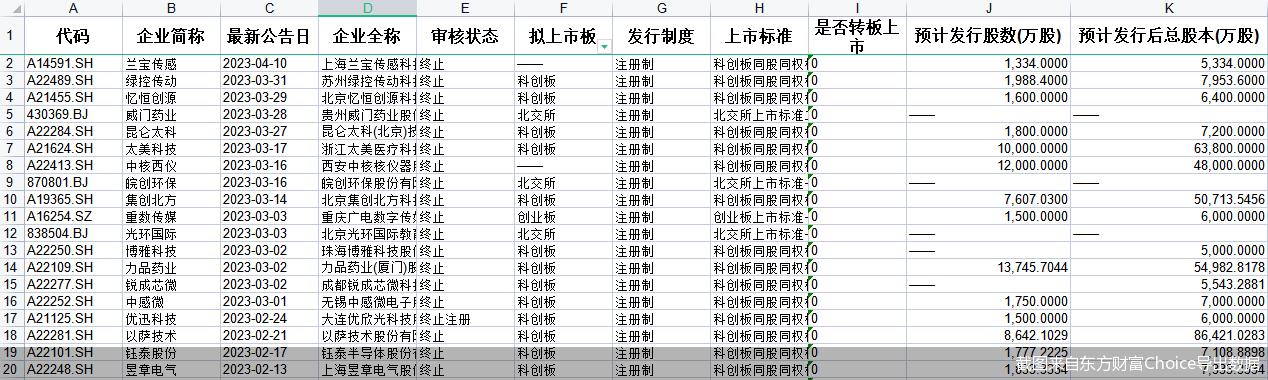Click the value cell 13,745.7044
The width and height of the screenshot is (1268, 380).
pyautogui.click(x=988, y=268)
